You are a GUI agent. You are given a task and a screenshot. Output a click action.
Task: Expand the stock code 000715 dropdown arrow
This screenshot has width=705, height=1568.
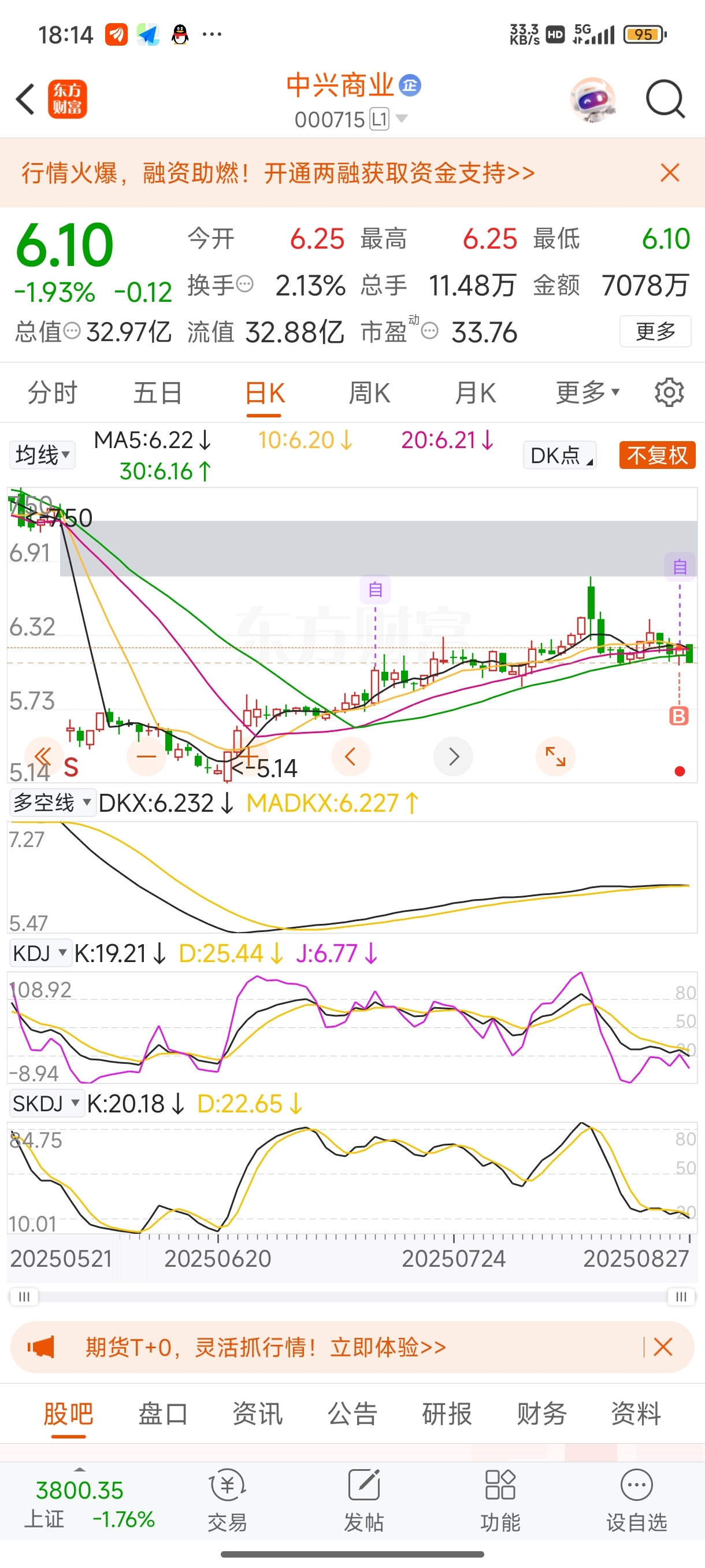coord(401,118)
